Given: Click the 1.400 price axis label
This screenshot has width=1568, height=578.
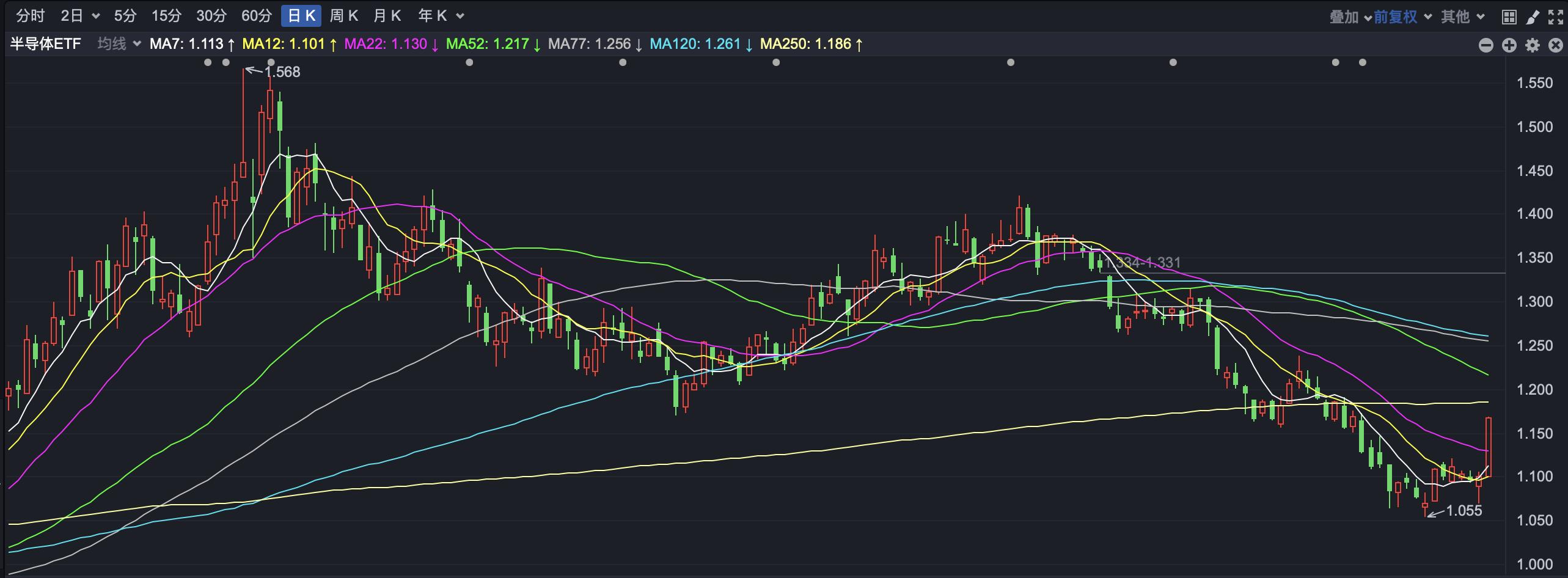Looking at the screenshot, I should [x=1534, y=214].
